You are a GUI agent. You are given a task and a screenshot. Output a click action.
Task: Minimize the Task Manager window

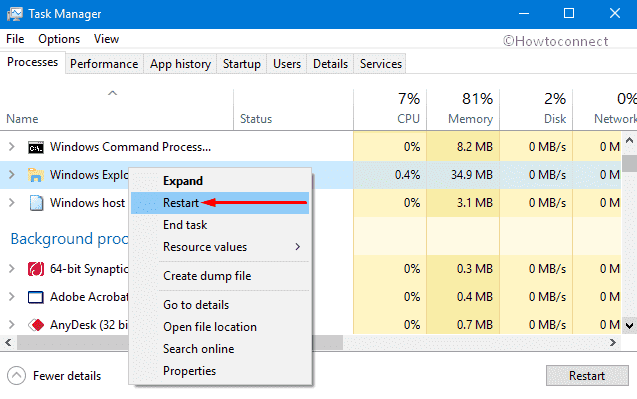[x=524, y=13]
